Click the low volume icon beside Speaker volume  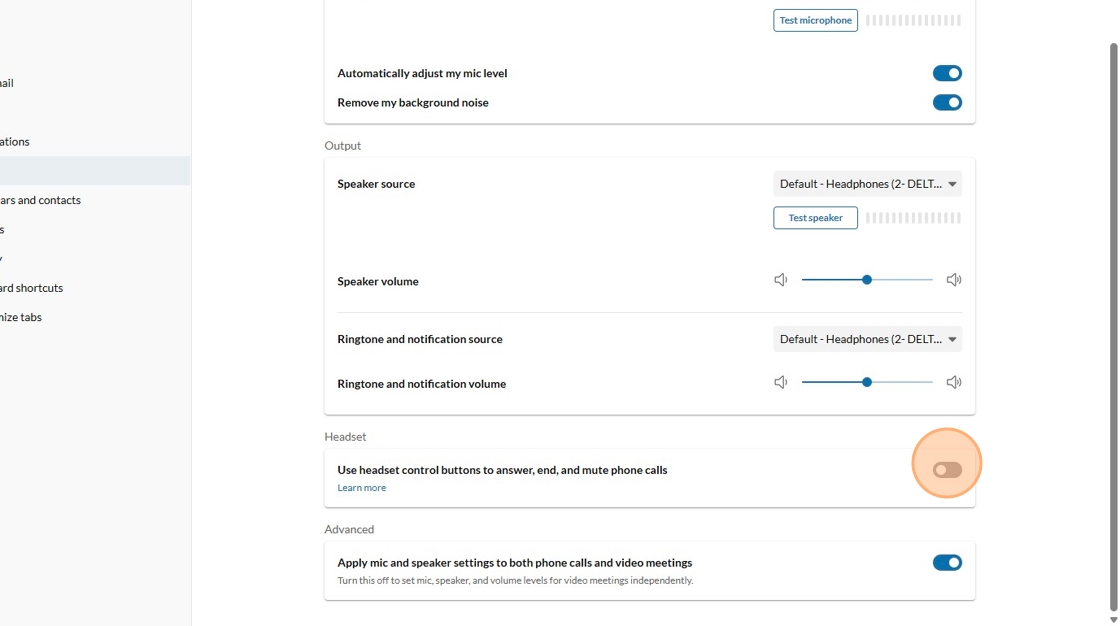781,280
